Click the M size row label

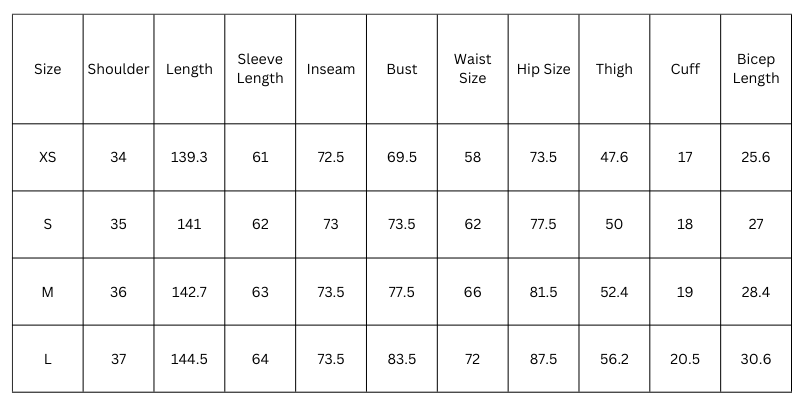[47, 292]
